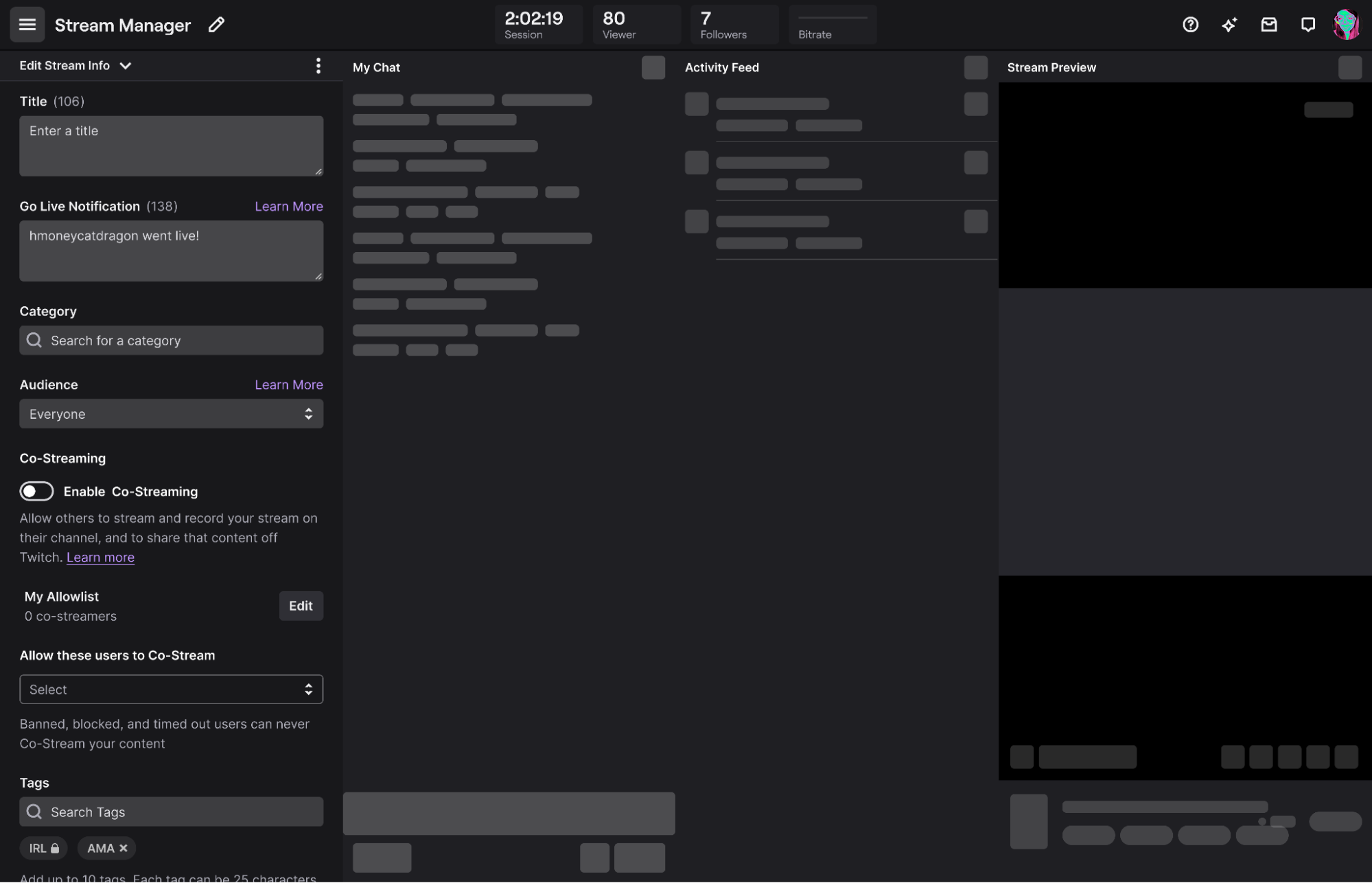Click the stream title input field
Viewport: 1372px width, 883px height.
click(171, 146)
